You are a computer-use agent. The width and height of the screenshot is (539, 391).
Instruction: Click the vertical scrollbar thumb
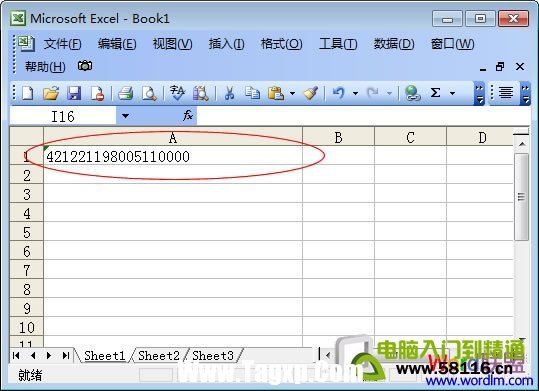click(x=521, y=197)
